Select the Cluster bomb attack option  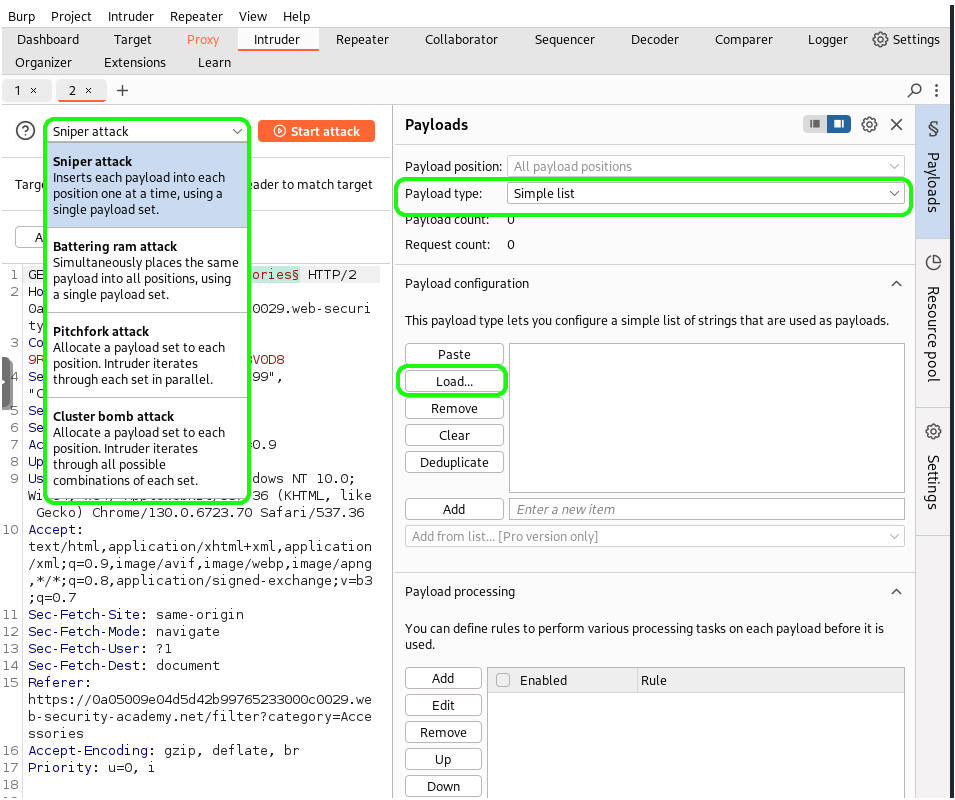(147, 448)
